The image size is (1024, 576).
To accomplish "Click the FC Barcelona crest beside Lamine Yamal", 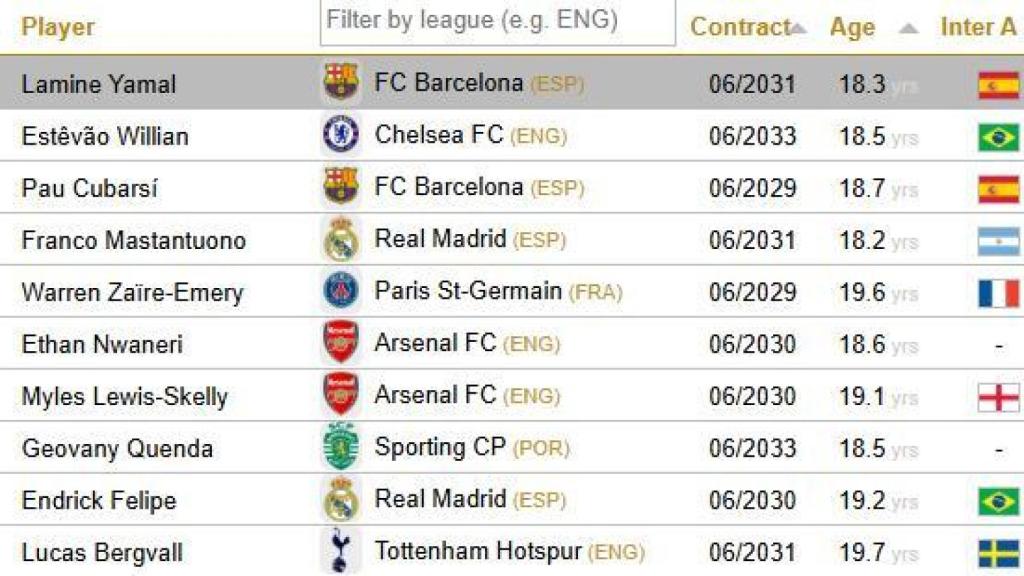I will tap(340, 86).
